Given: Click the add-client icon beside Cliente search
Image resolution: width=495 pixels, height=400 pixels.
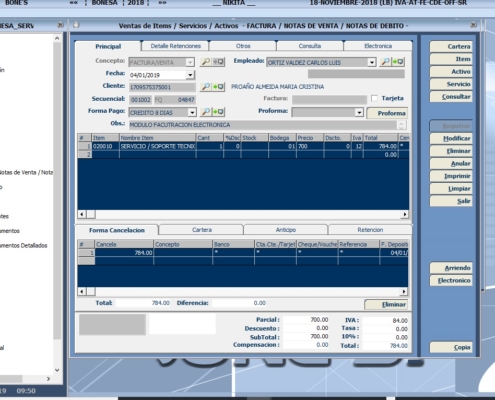Looking at the screenshot, I should [x=218, y=87].
